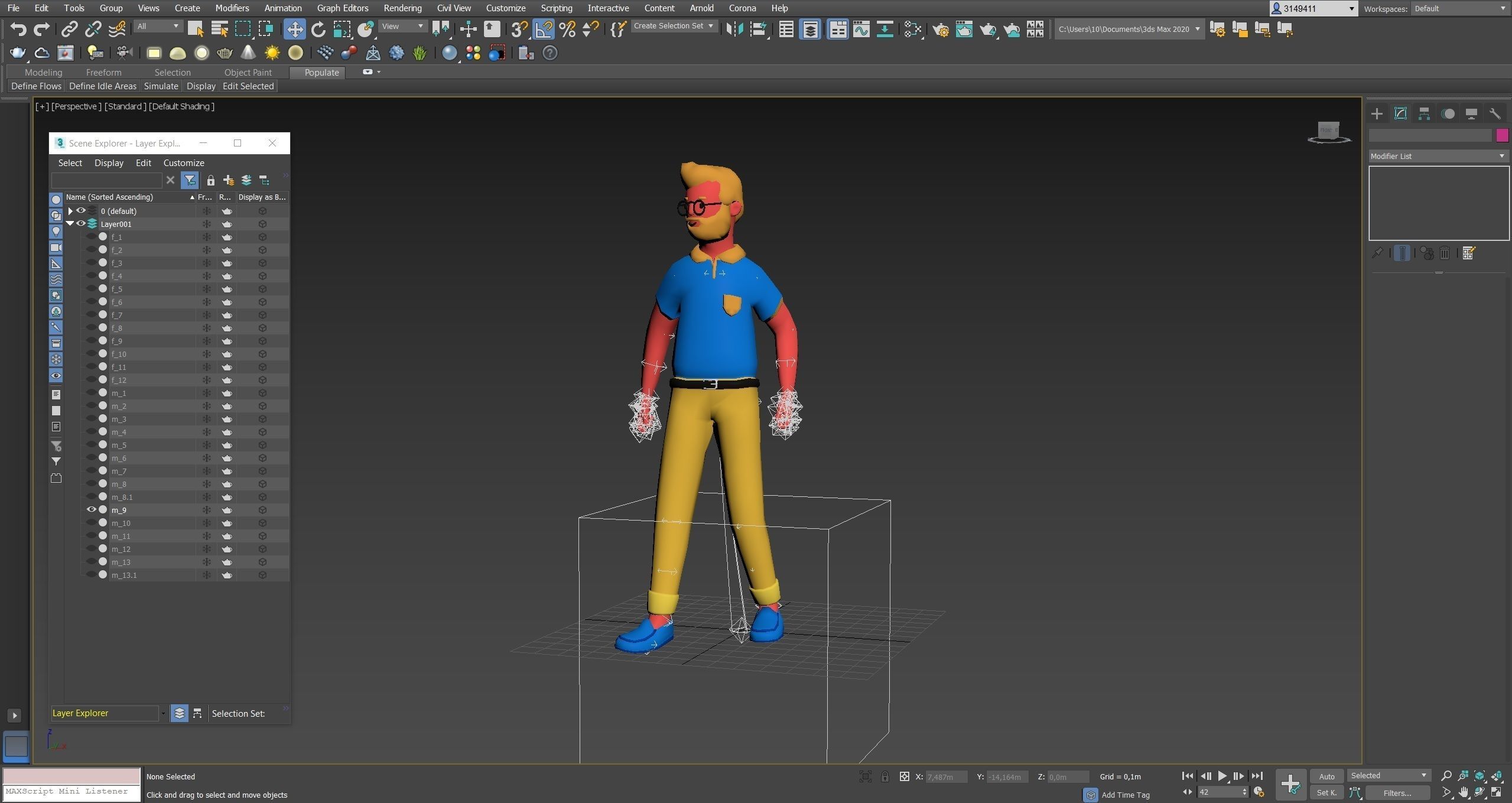
Task: Create a Teapot primitive from toolbar
Action: tap(225, 53)
